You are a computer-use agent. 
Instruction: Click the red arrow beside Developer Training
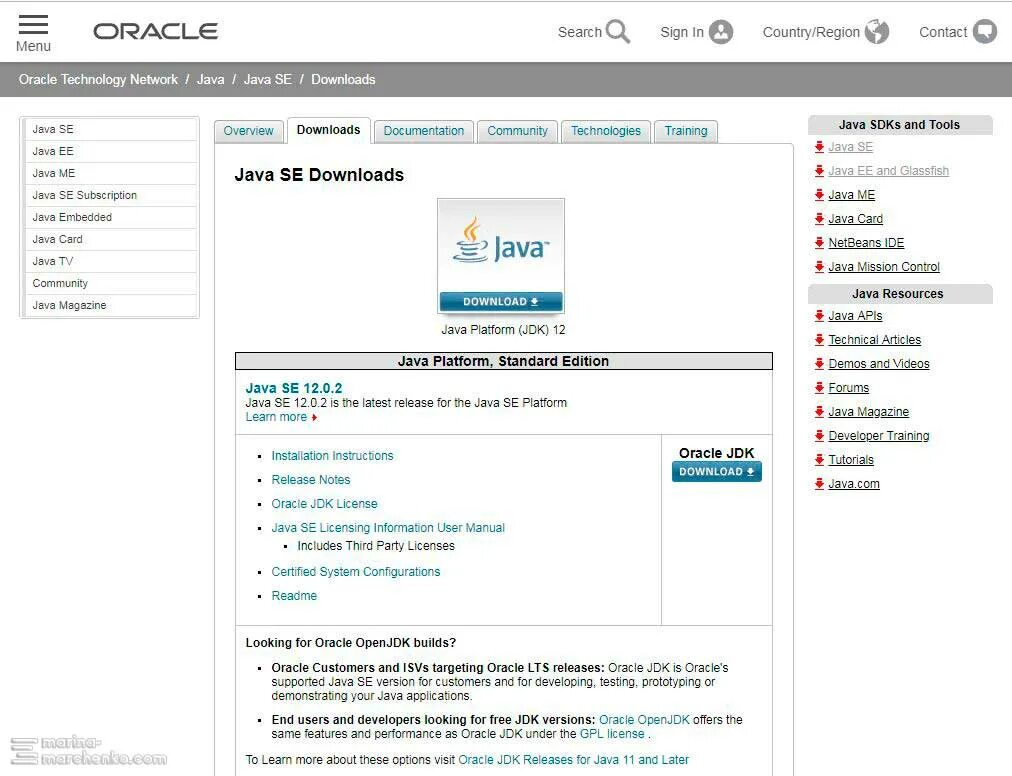[819, 435]
